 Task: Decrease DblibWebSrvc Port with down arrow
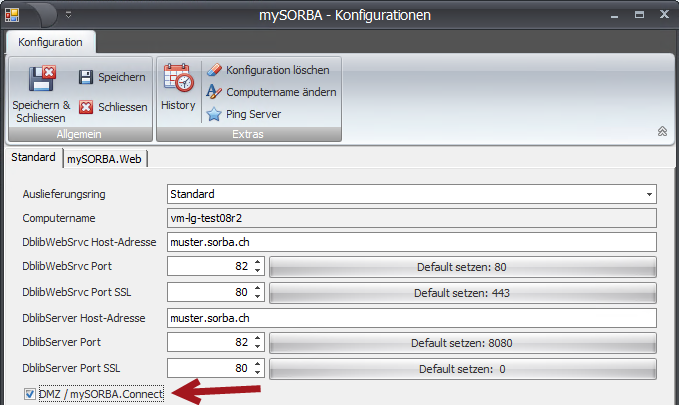257,271
